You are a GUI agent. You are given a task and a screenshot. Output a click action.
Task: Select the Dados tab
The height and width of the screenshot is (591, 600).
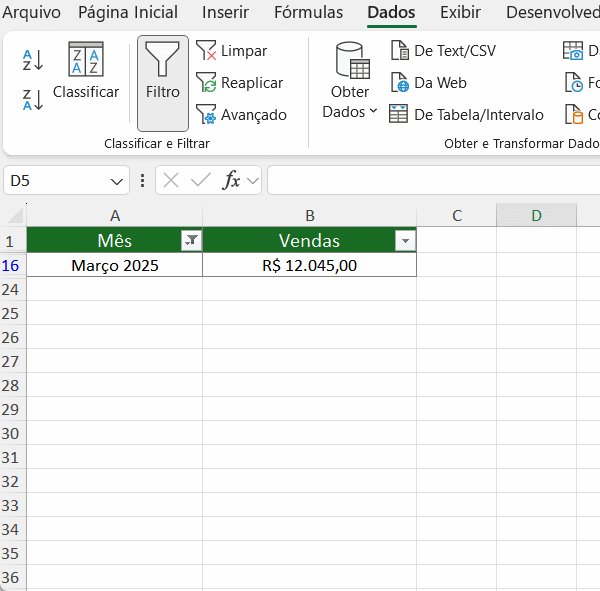pyautogui.click(x=391, y=12)
